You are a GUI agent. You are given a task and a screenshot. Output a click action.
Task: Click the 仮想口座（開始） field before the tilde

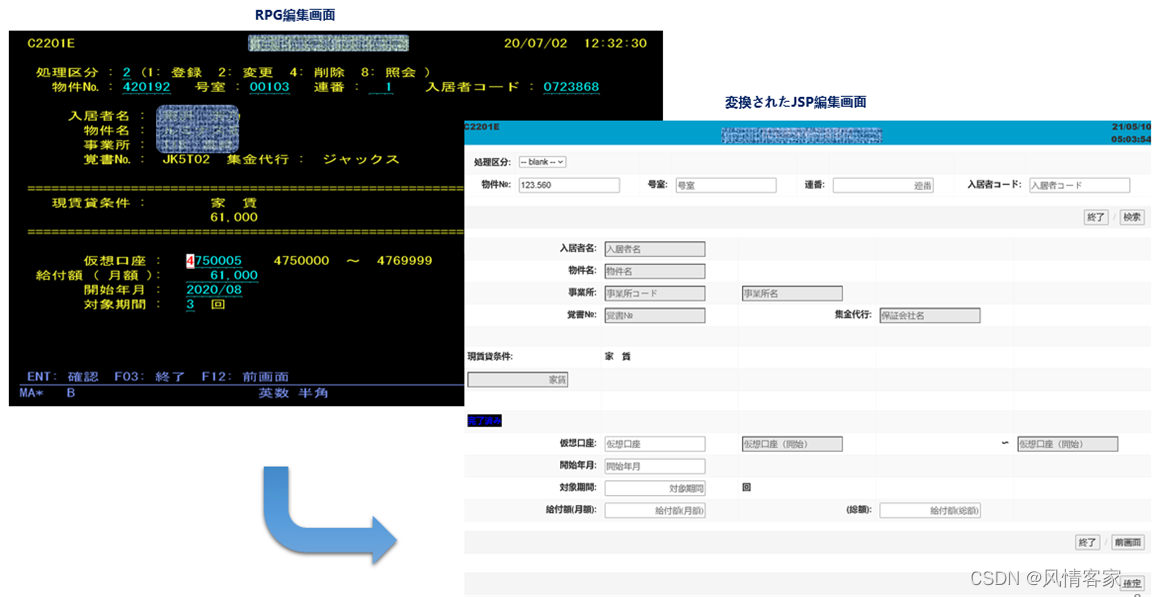(x=792, y=444)
